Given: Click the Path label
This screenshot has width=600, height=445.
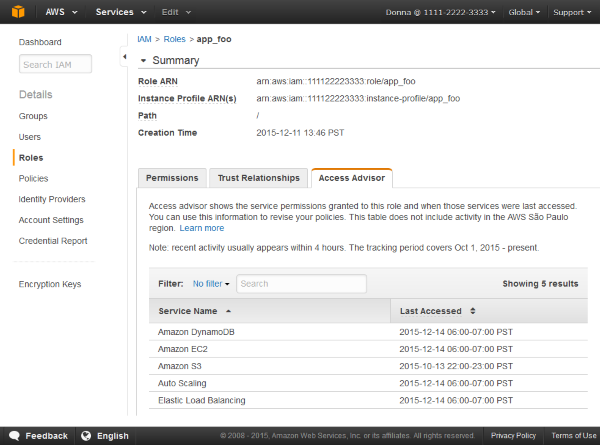Looking at the screenshot, I should (147, 116).
